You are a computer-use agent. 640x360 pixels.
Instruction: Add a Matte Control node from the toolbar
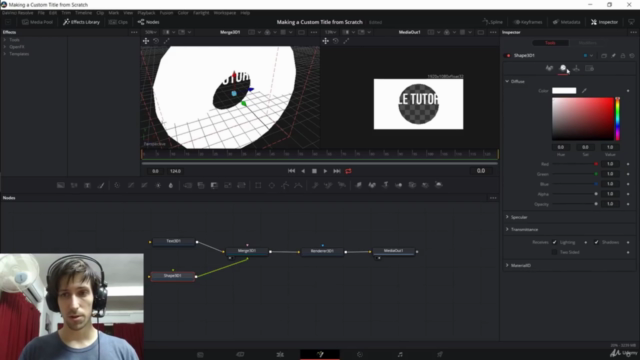click(214, 185)
